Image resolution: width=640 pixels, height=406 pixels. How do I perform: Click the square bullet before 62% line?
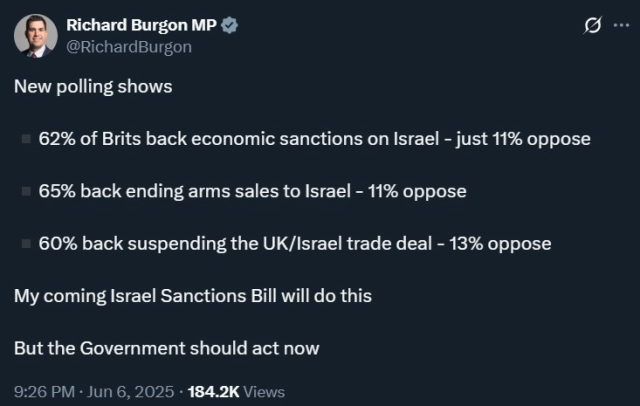coord(26,139)
